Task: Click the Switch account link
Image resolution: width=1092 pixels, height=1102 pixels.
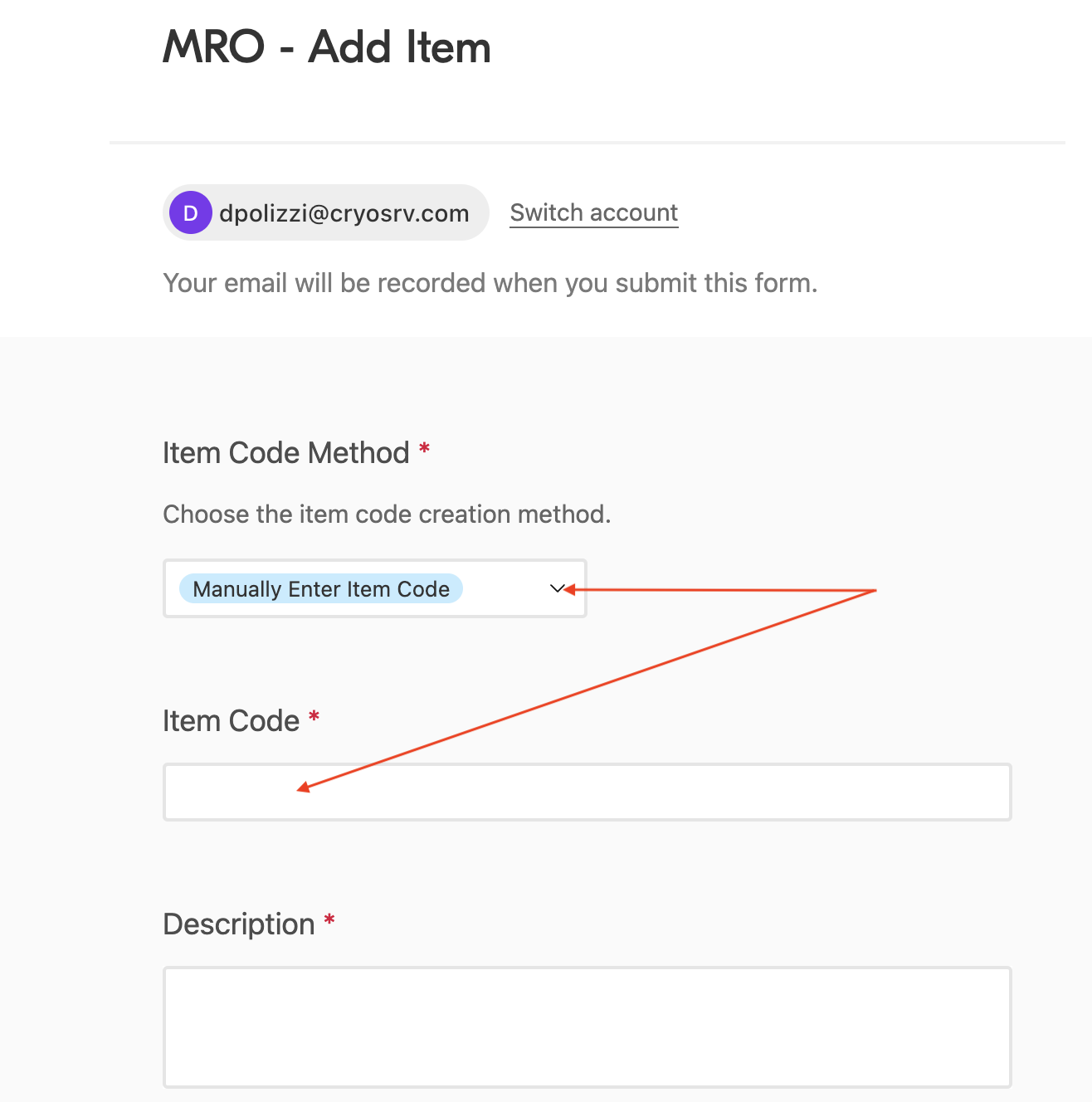Action: click(x=594, y=212)
